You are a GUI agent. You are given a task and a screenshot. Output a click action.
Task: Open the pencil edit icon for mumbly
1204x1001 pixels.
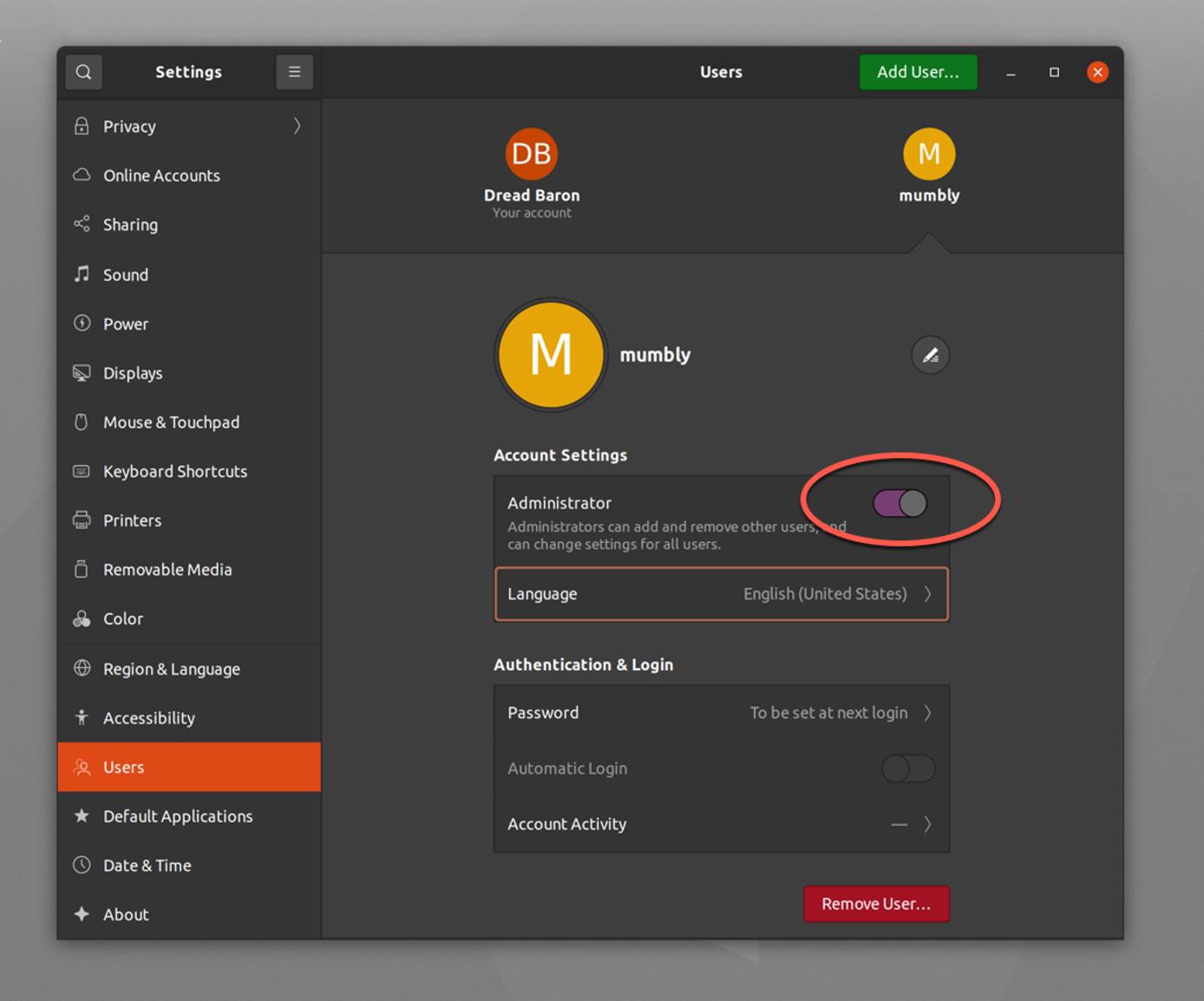(929, 355)
